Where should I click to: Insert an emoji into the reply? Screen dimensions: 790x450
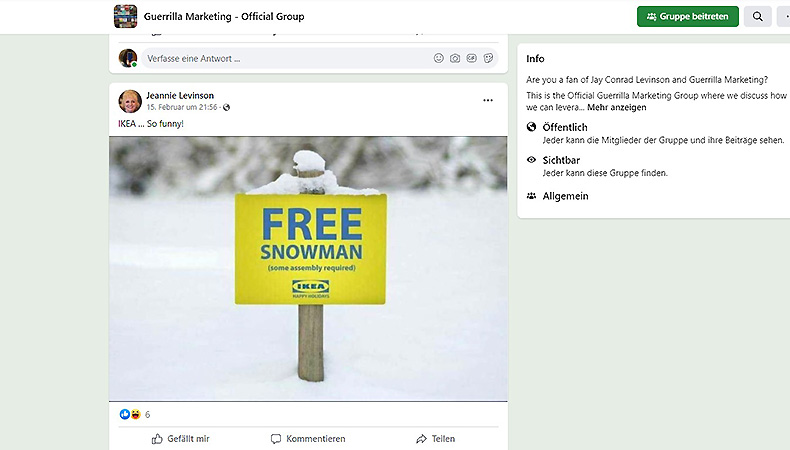(x=439, y=58)
